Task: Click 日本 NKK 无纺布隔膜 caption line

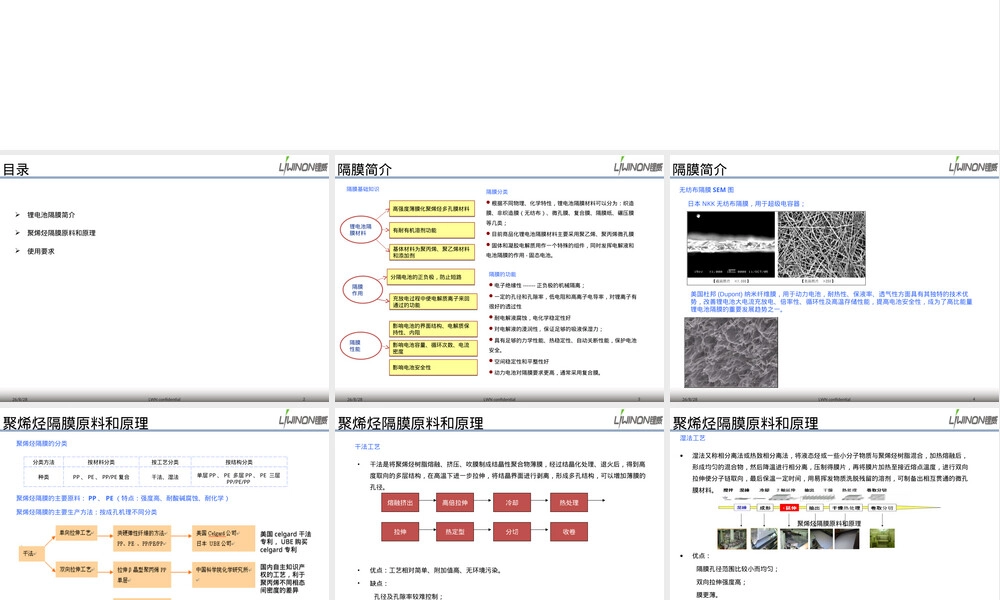Action: click(x=746, y=203)
